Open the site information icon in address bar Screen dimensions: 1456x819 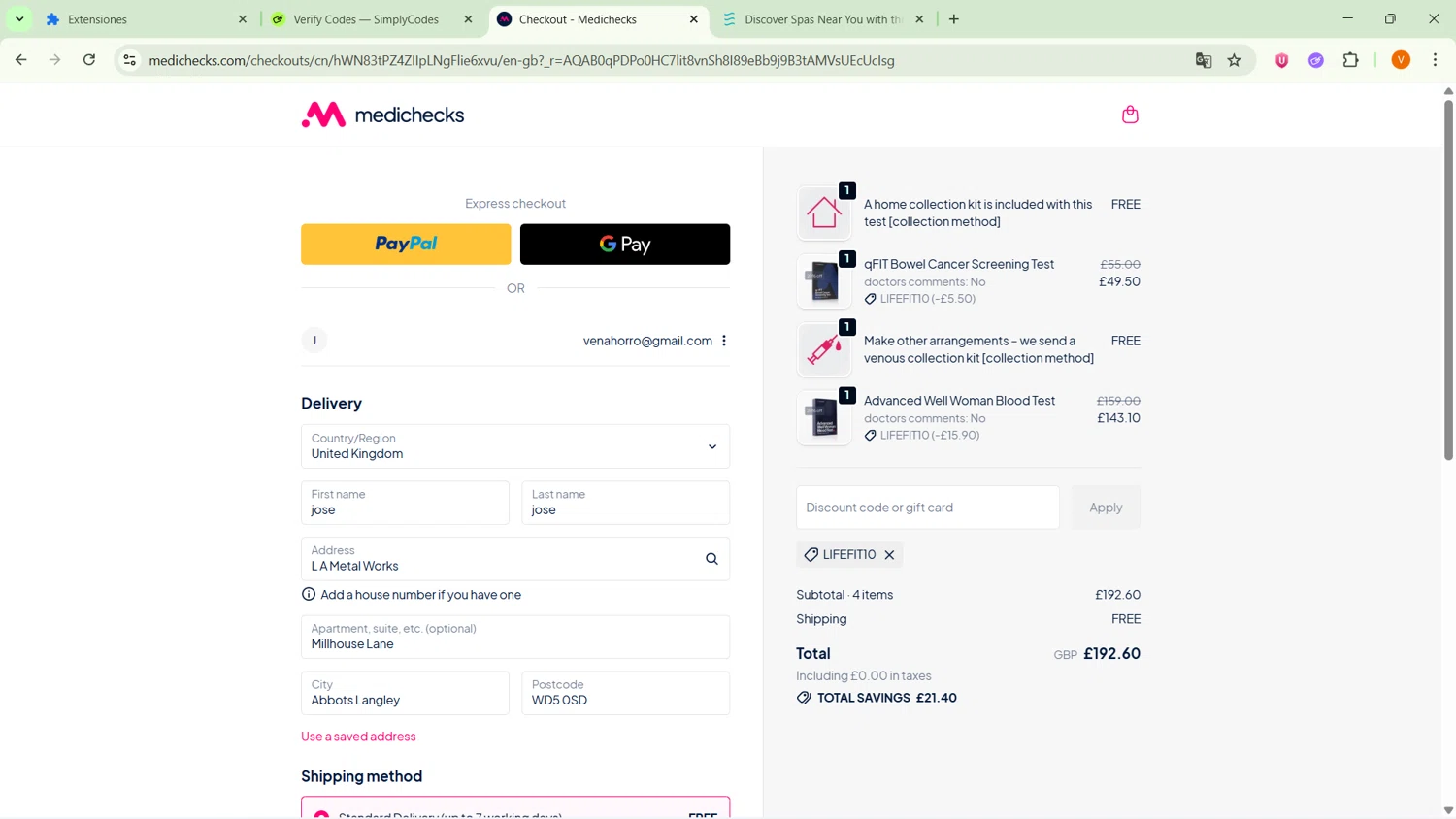[x=129, y=60]
